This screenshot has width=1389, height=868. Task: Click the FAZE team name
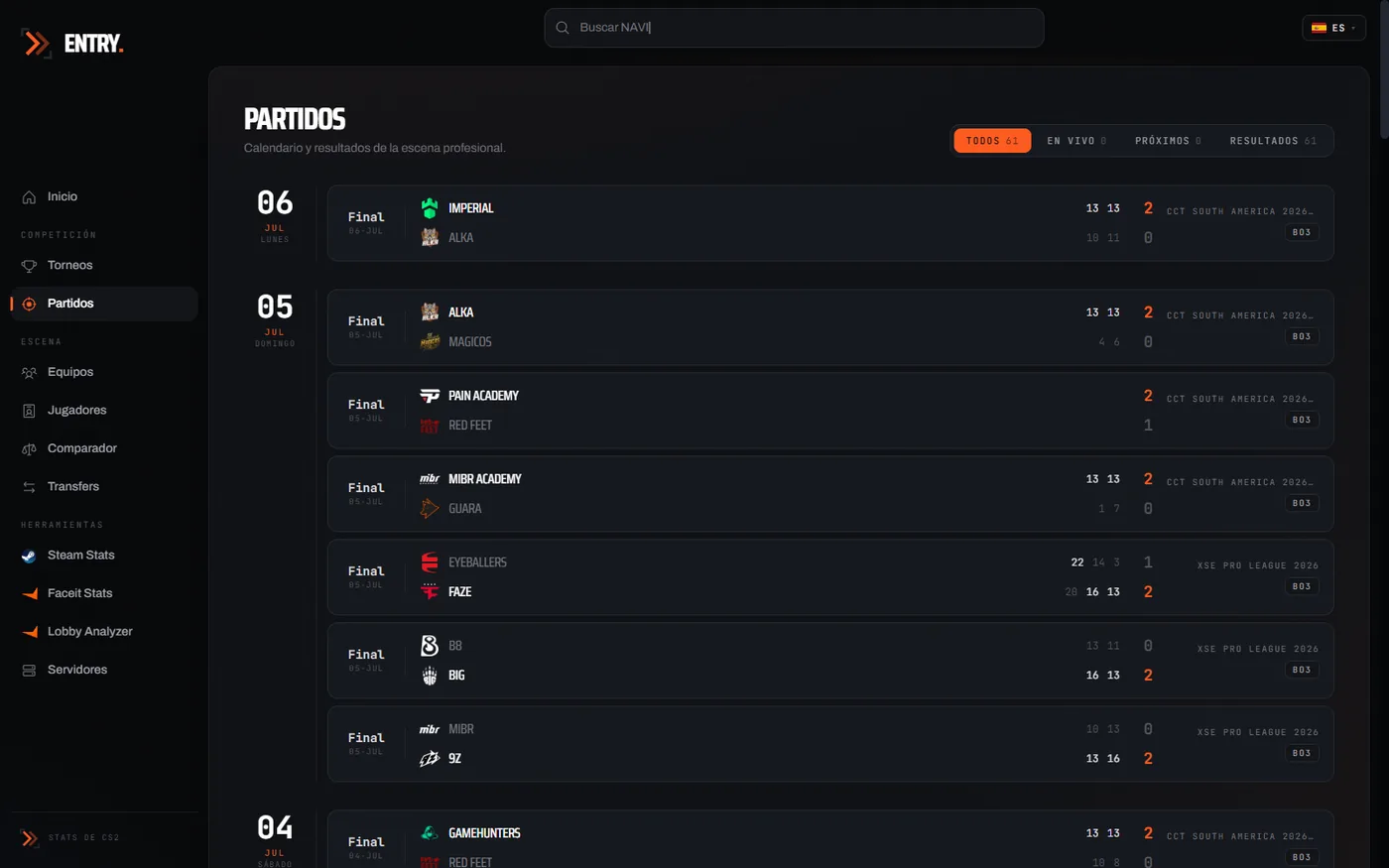pyautogui.click(x=459, y=592)
